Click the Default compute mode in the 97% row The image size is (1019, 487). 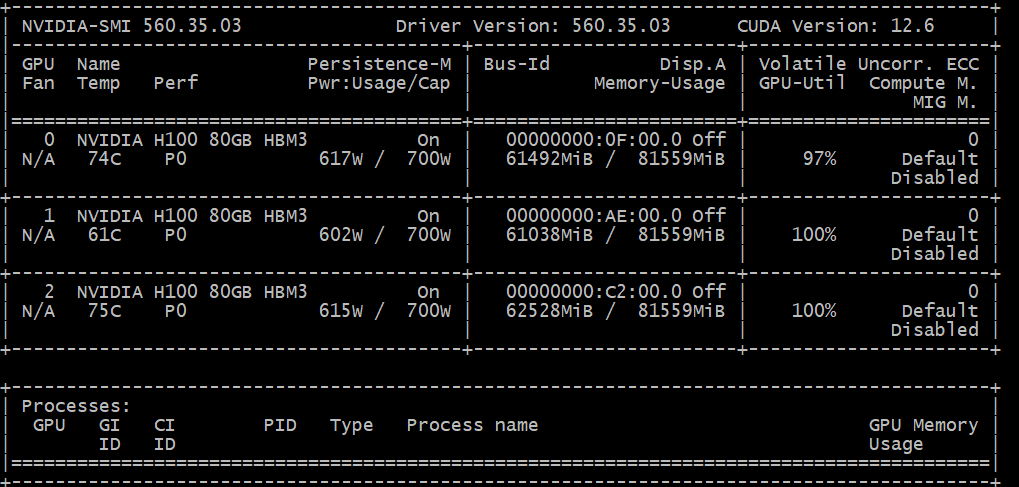[x=940, y=159]
